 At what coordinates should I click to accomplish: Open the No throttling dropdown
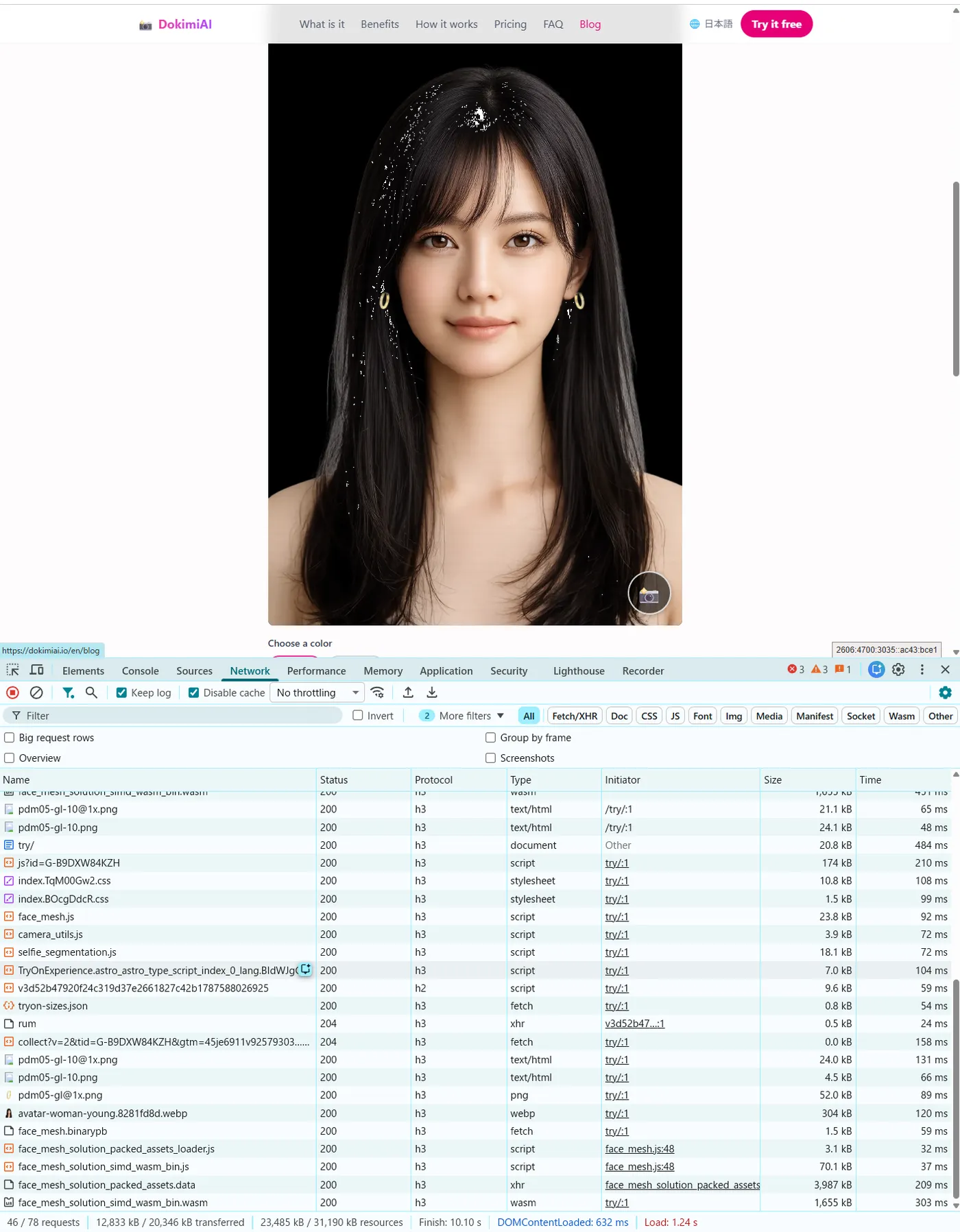point(317,693)
